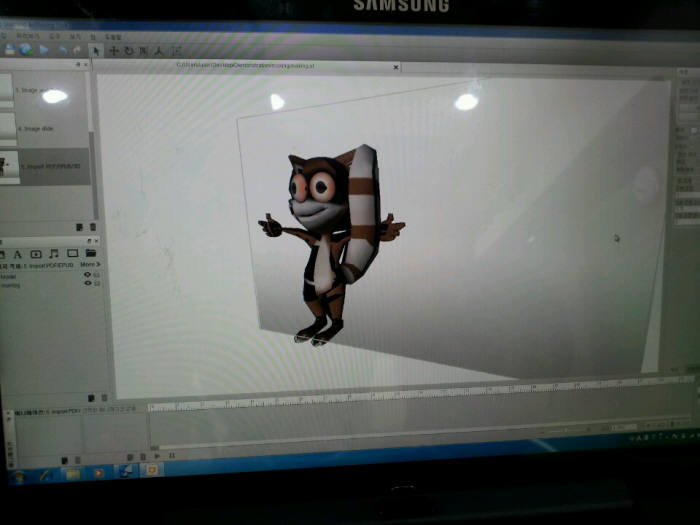Viewport: 700px width, 525px height.
Task: Toggle visibility eye for Model layer
Action: pyautogui.click(x=87, y=275)
